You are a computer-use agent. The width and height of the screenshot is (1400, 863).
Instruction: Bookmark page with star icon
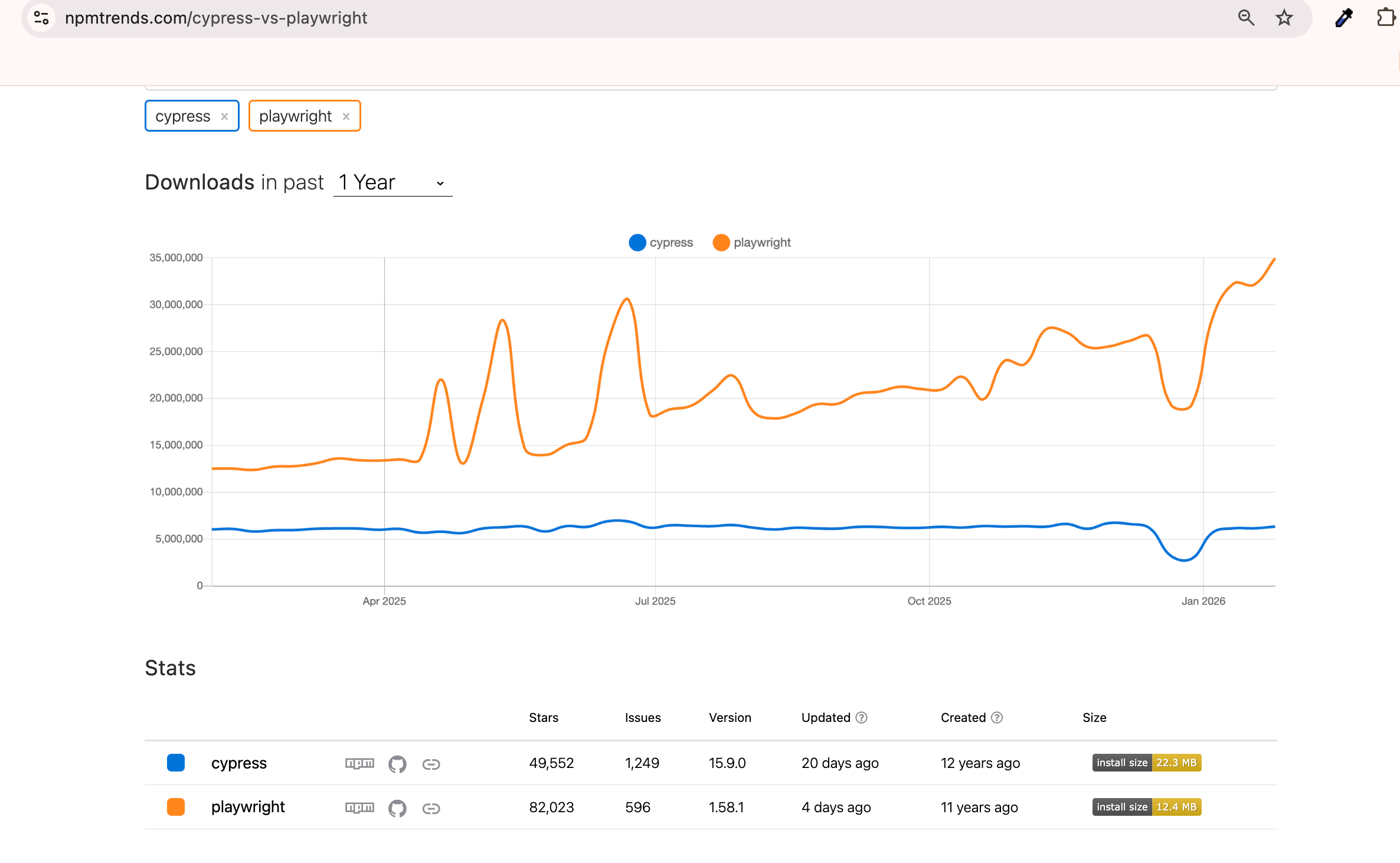tap(1284, 18)
